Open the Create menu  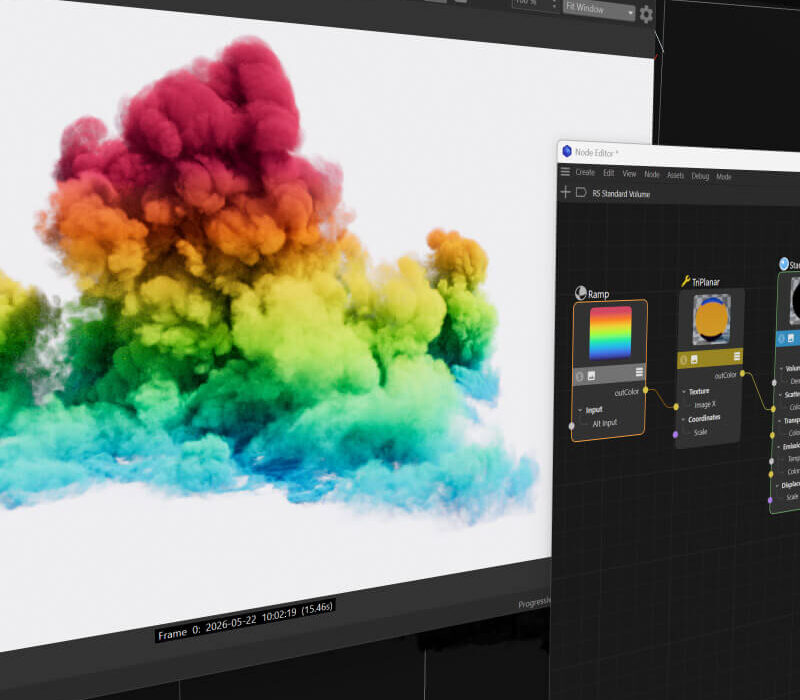click(585, 172)
